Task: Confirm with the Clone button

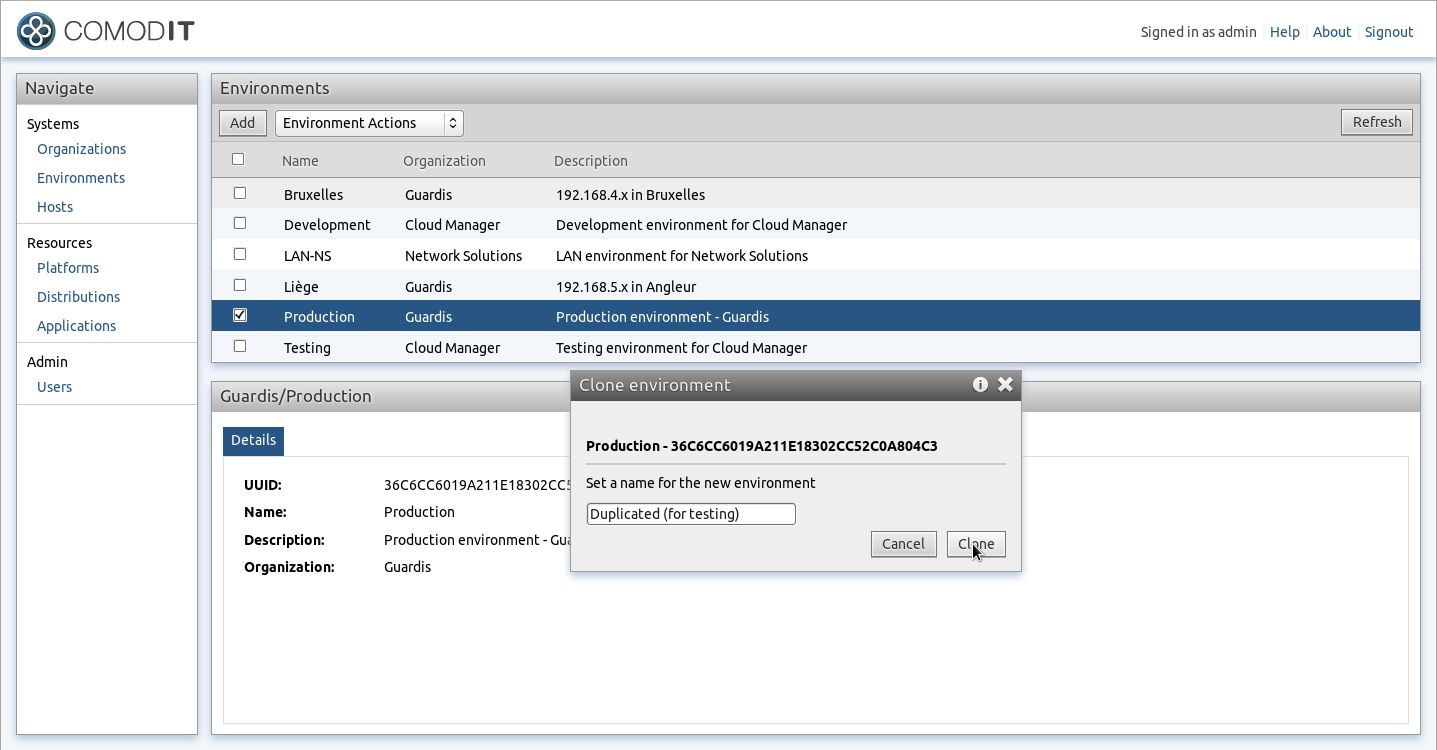Action: 976,544
